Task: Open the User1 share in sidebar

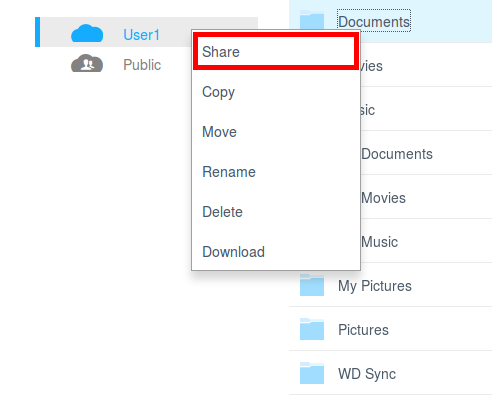Action: 146,32
